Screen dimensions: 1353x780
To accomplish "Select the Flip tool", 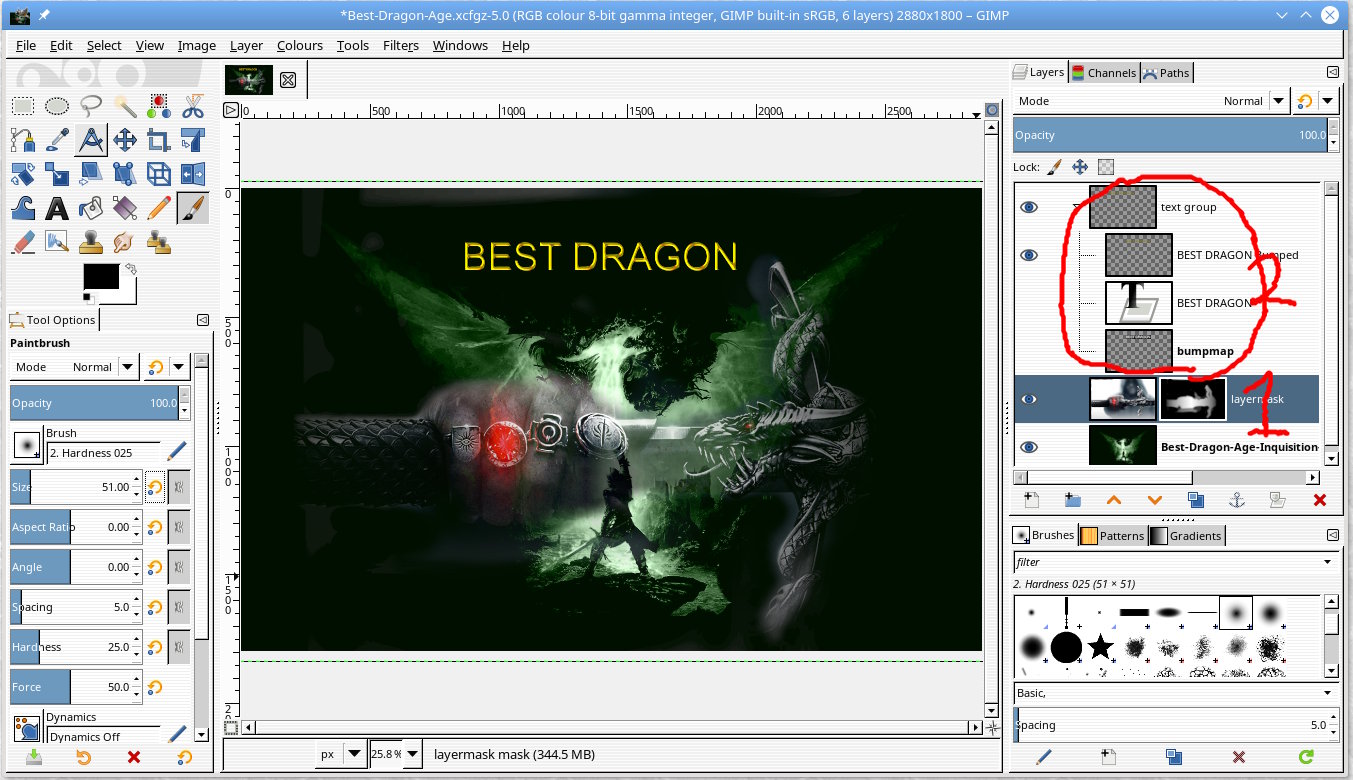I will [193, 173].
